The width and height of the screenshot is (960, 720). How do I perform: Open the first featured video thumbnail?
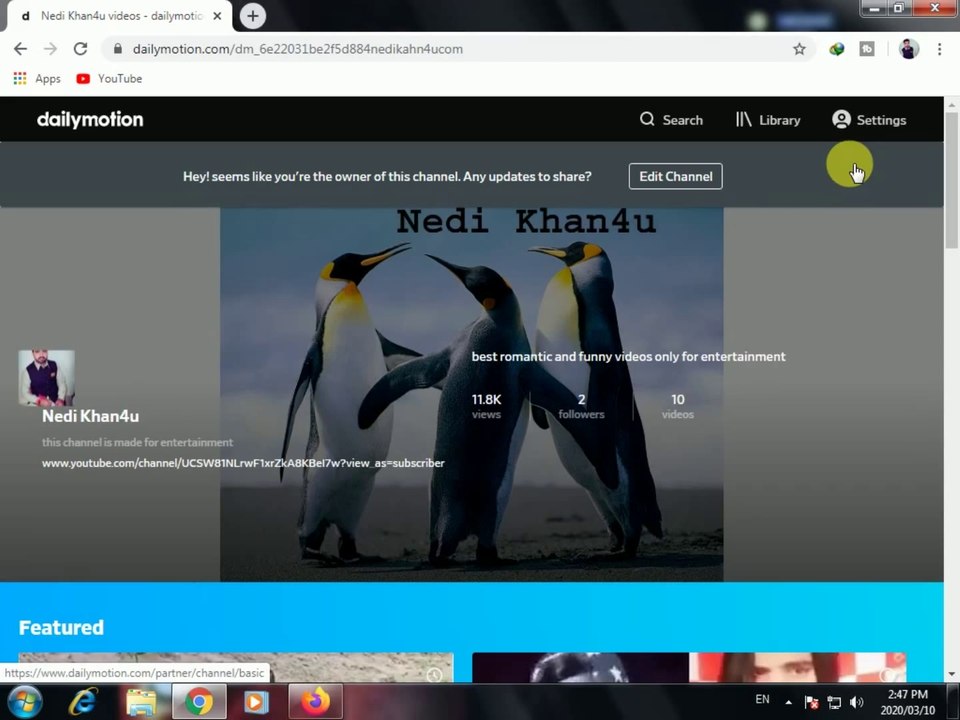[236, 667]
